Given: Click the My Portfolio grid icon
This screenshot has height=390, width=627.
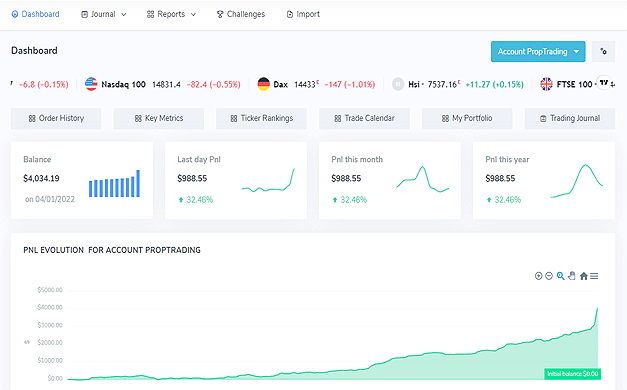Looking at the screenshot, I should pyautogui.click(x=445, y=118).
